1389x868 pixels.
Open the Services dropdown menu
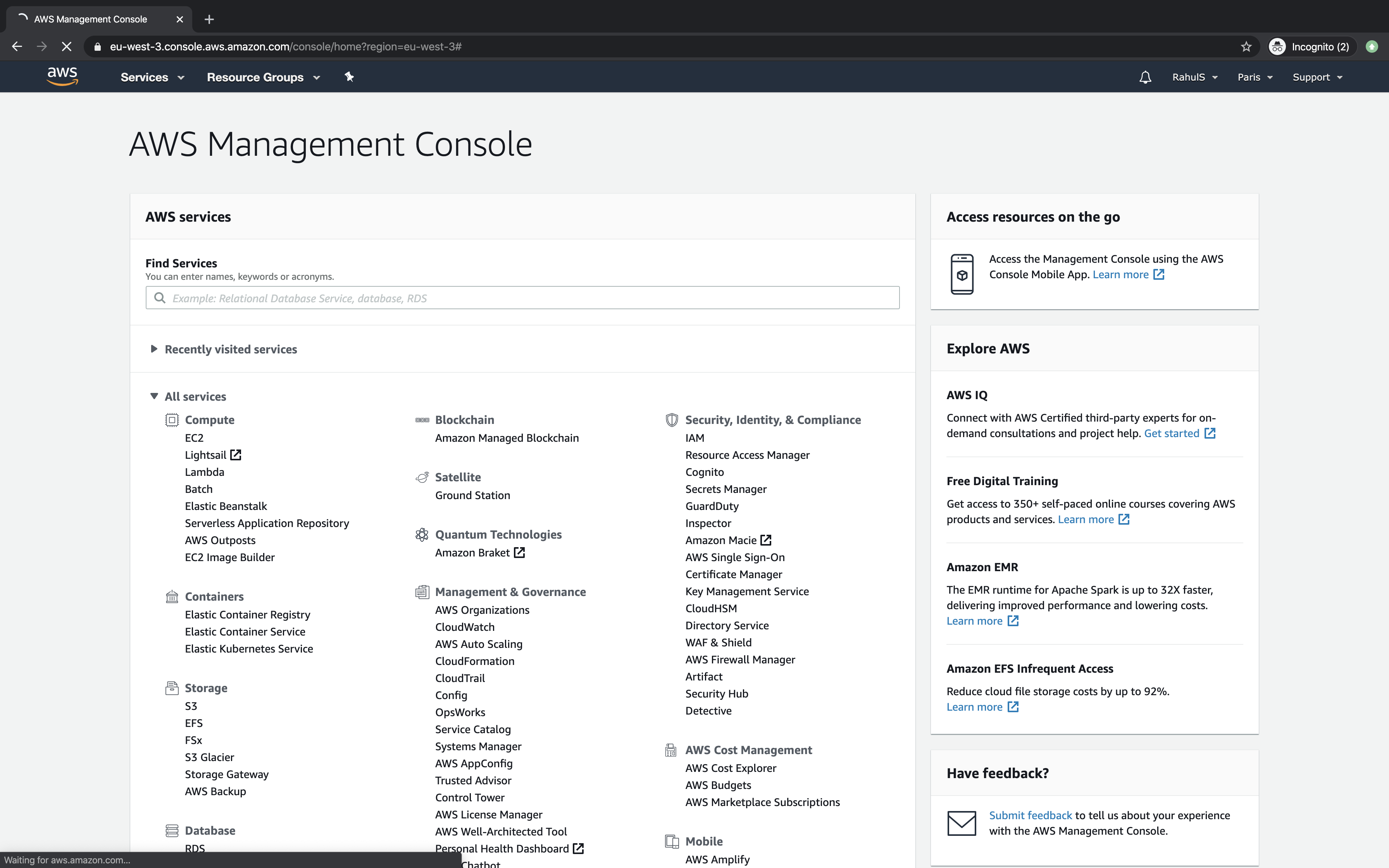(152, 77)
